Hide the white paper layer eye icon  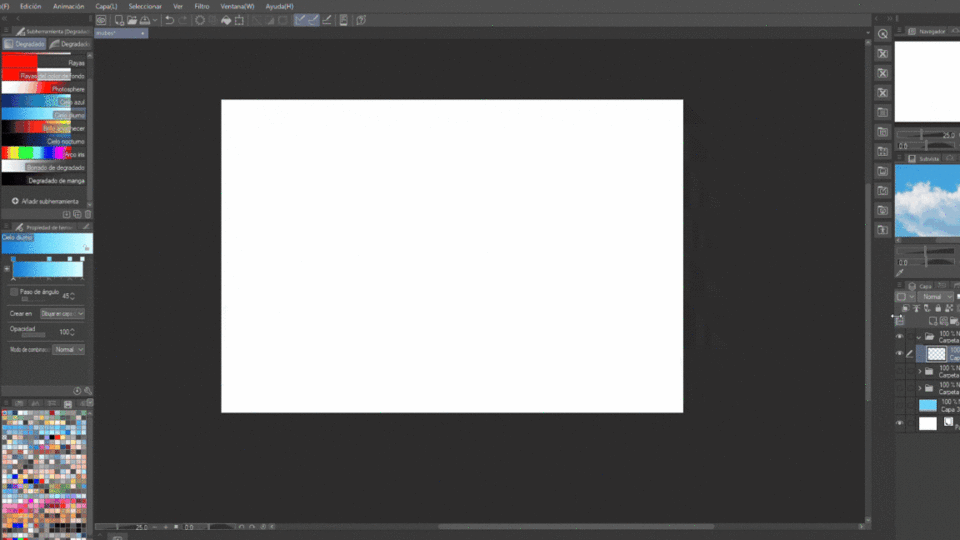click(x=899, y=423)
